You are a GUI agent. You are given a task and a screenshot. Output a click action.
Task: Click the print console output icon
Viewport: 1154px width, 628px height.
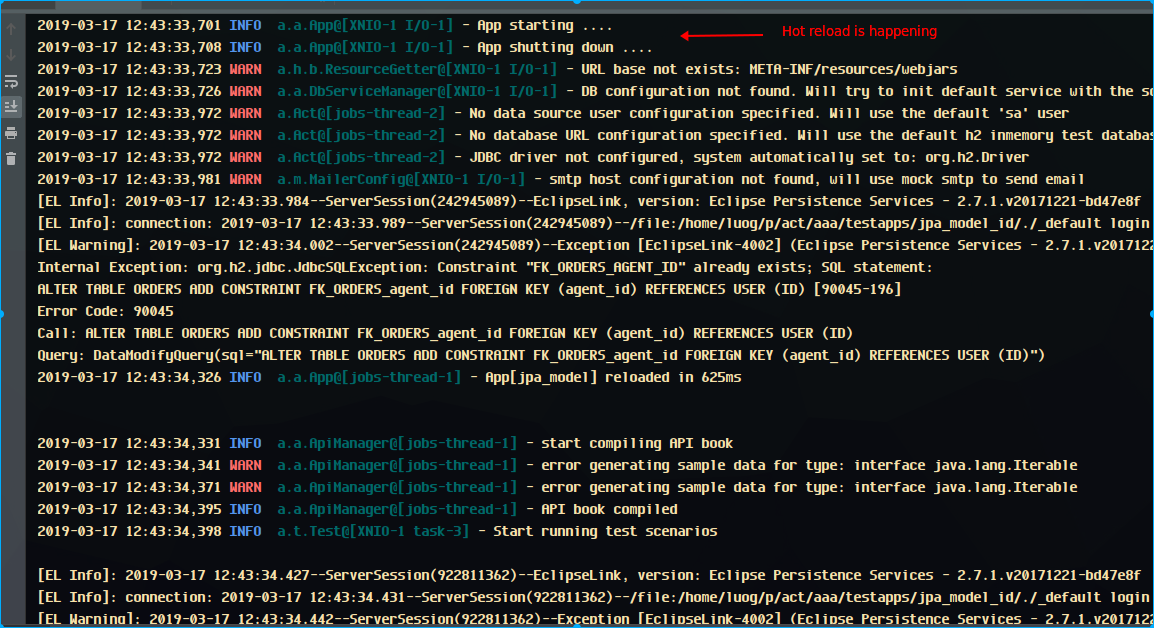tap(11, 134)
